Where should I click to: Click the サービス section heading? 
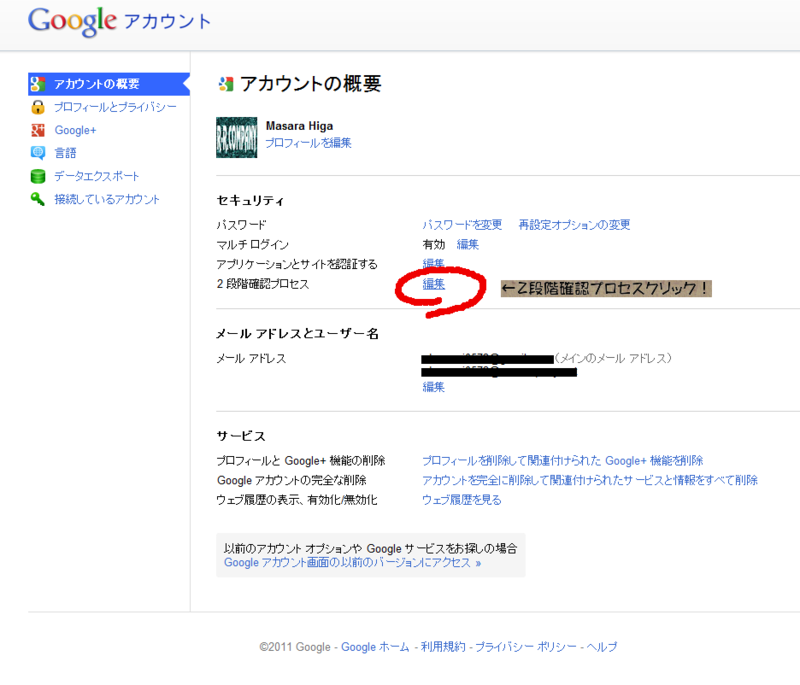(x=241, y=436)
